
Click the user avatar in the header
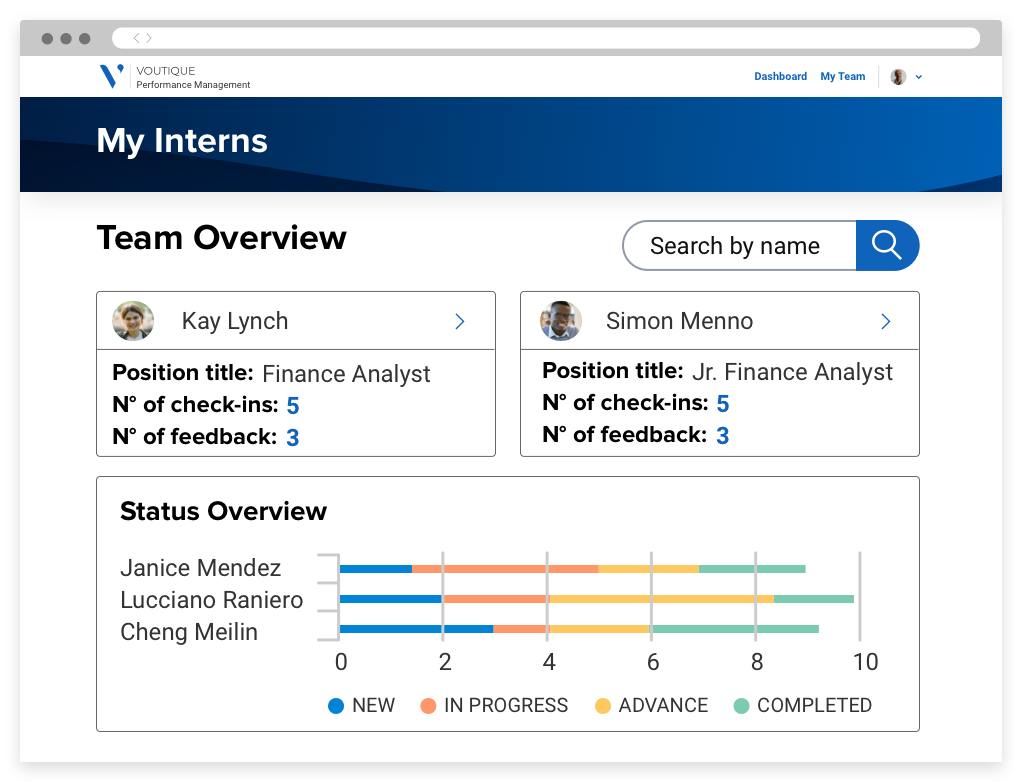click(898, 77)
